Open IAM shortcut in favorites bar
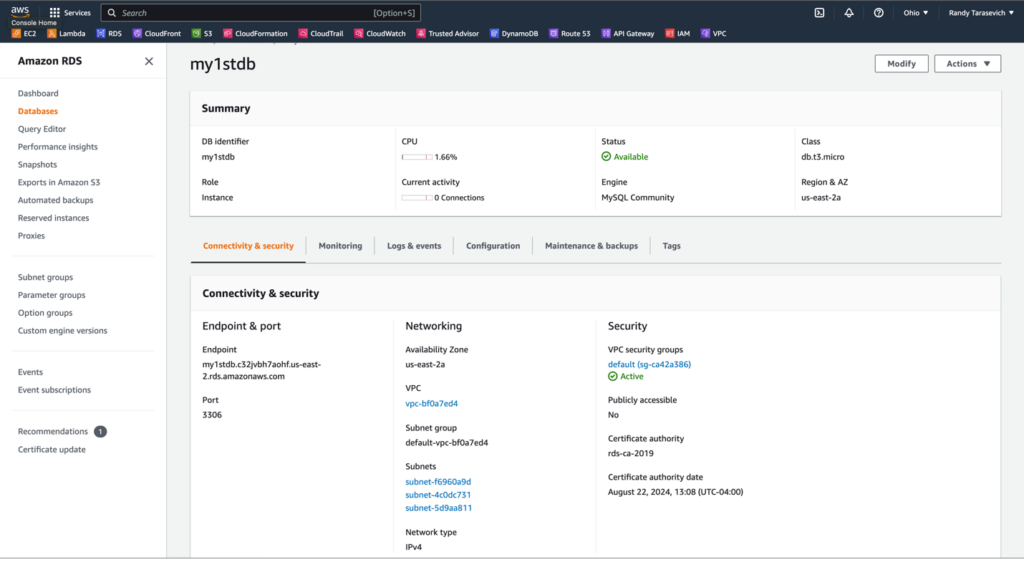 coord(677,33)
